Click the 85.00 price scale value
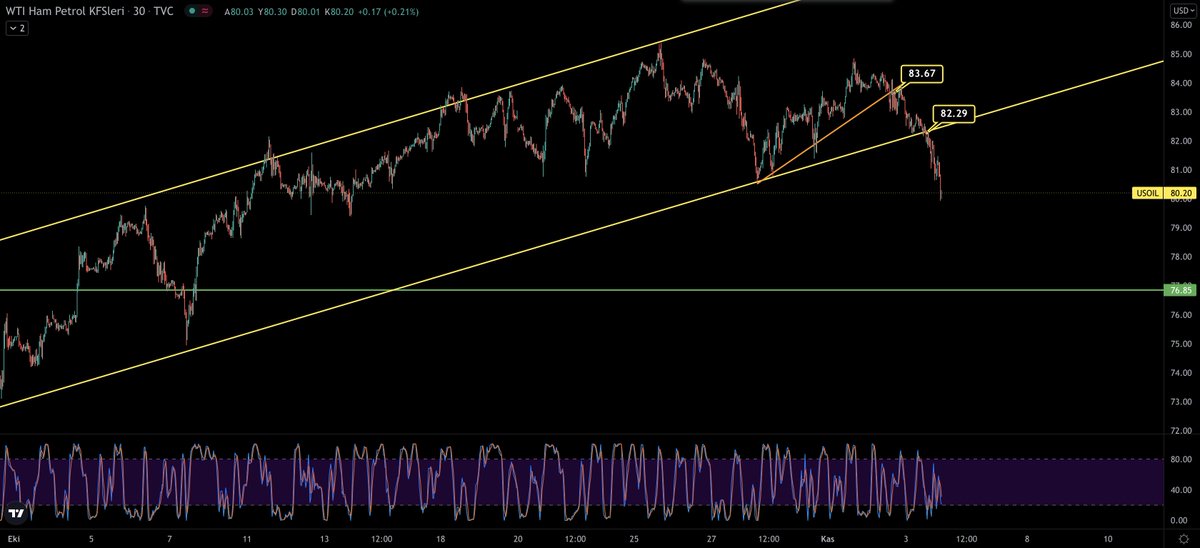The width and height of the screenshot is (1200, 548). tap(1180, 55)
